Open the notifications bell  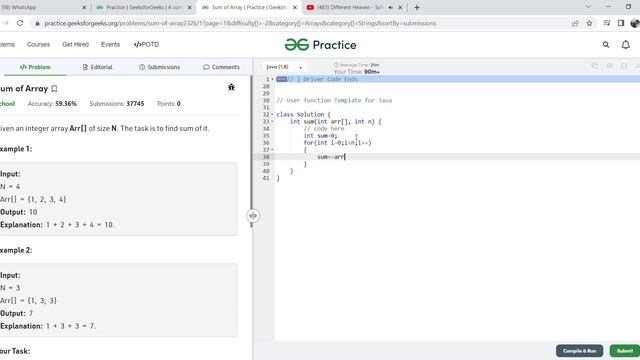tap(625, 44)
